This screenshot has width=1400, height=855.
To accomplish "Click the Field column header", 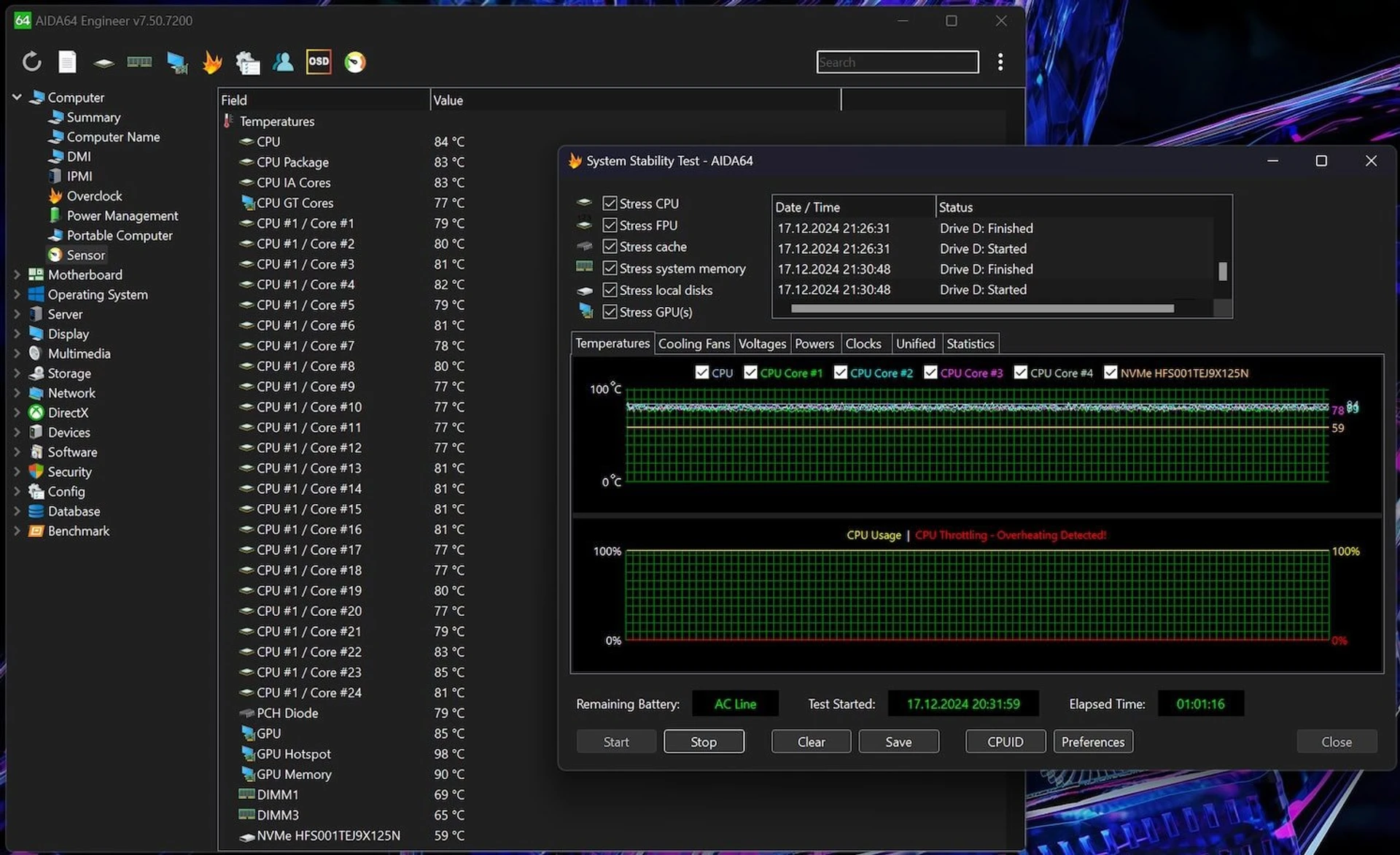I will tap(324, 100).
